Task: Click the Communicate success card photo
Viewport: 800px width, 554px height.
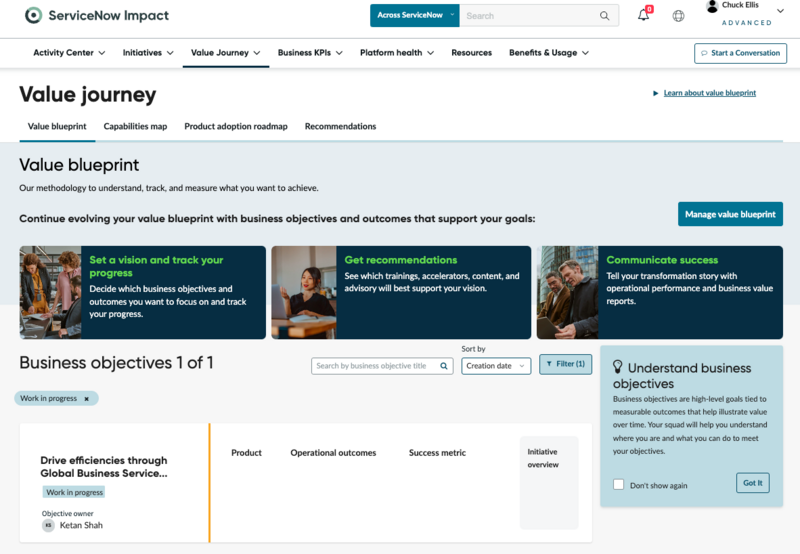Action: pyautogui.click(x=567, y=292)
